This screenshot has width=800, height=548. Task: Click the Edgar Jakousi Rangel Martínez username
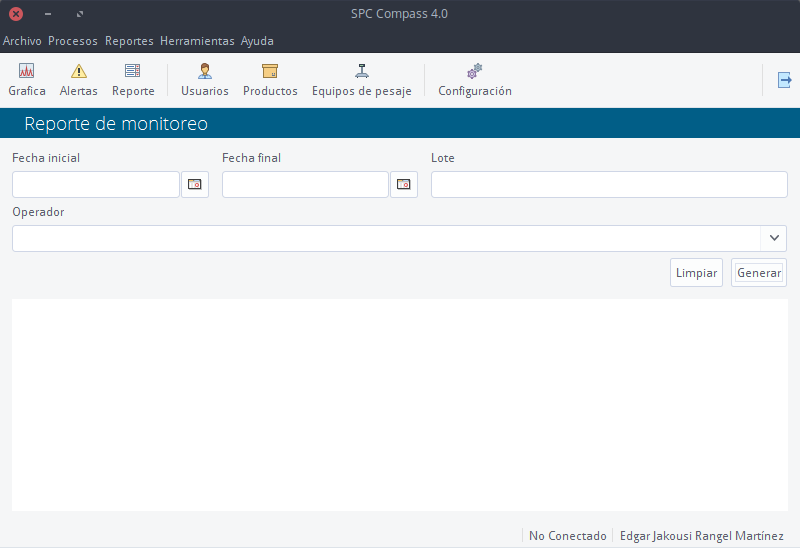tap(702, 536)
